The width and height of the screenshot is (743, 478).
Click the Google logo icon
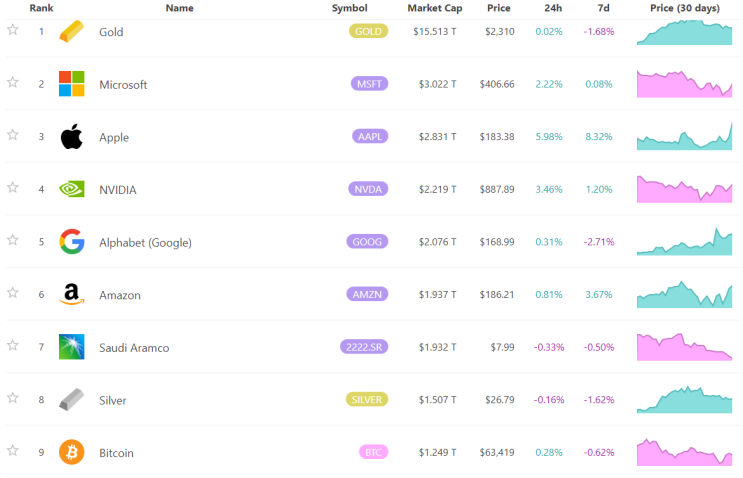click(x=72, y=242)
